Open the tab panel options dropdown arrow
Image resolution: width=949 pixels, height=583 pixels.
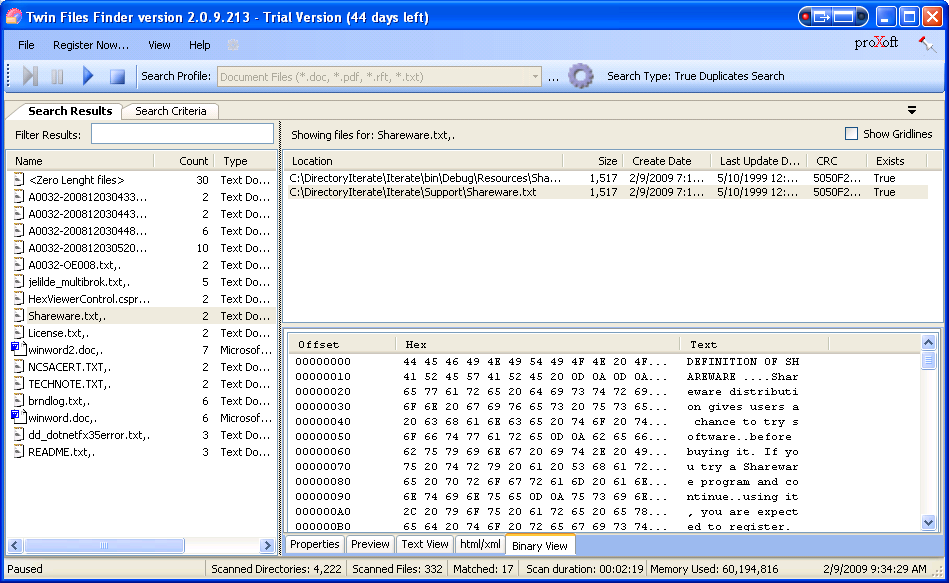pyautogui.click(x=912, y=110)
